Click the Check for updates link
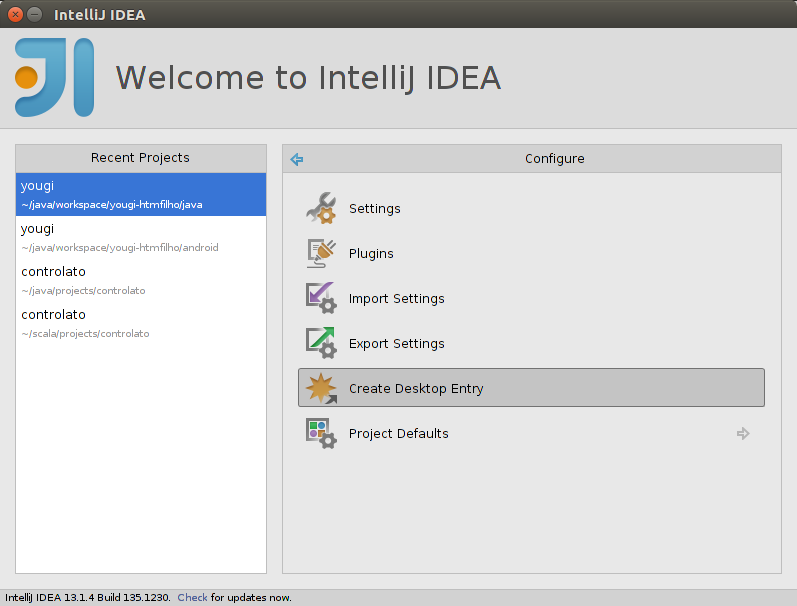 (x=192, y=597)
